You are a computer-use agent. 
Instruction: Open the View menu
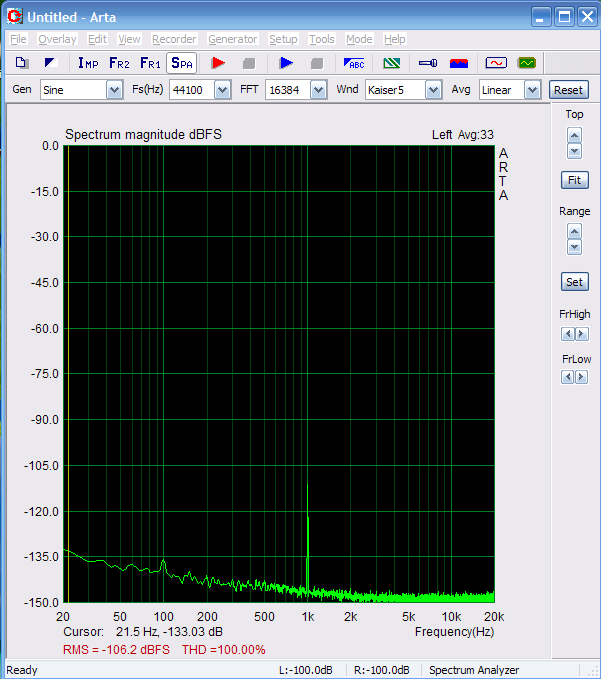(129, 39)
